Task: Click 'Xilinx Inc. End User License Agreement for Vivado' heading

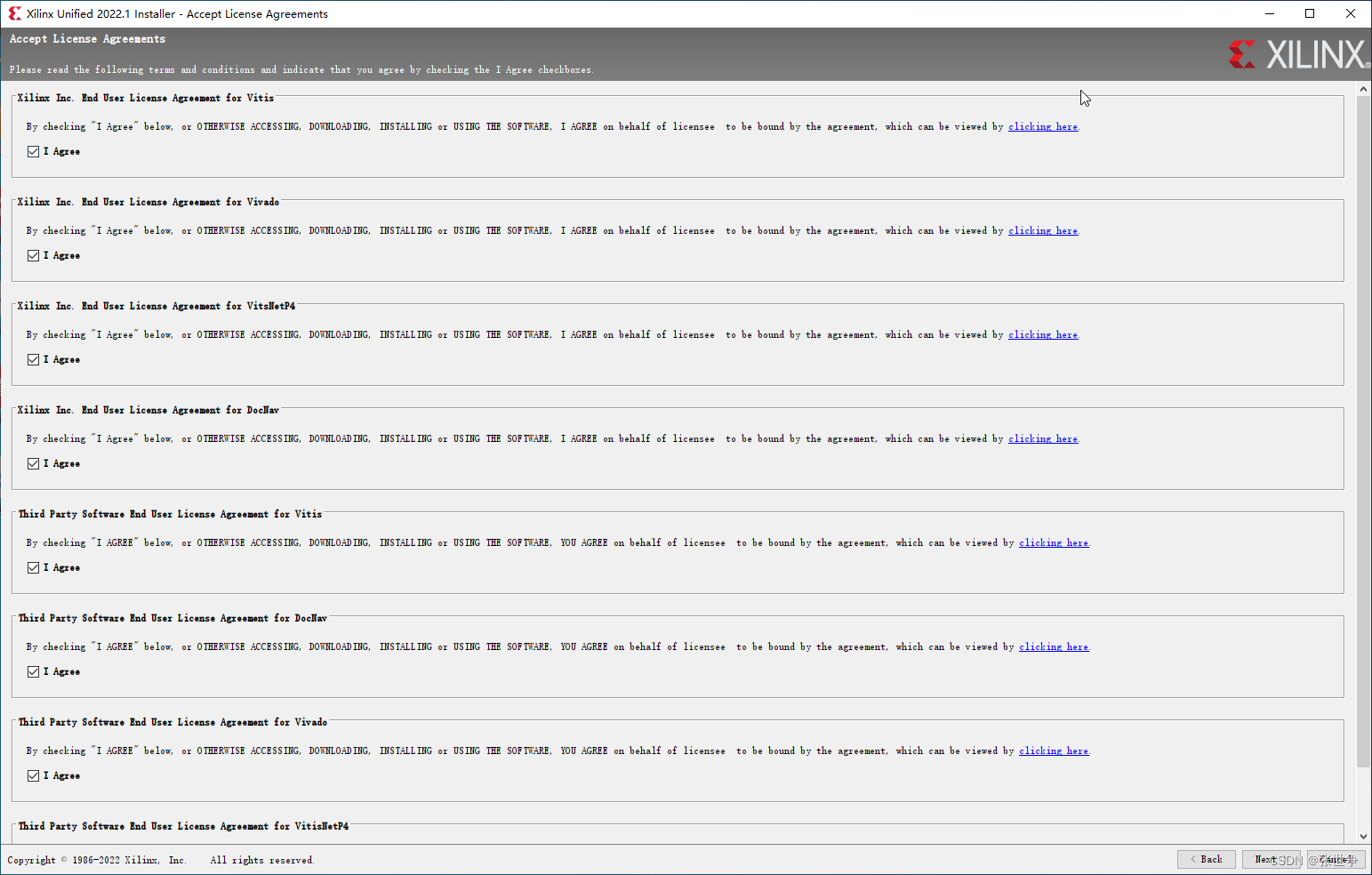Action: [x=148, y=202]
